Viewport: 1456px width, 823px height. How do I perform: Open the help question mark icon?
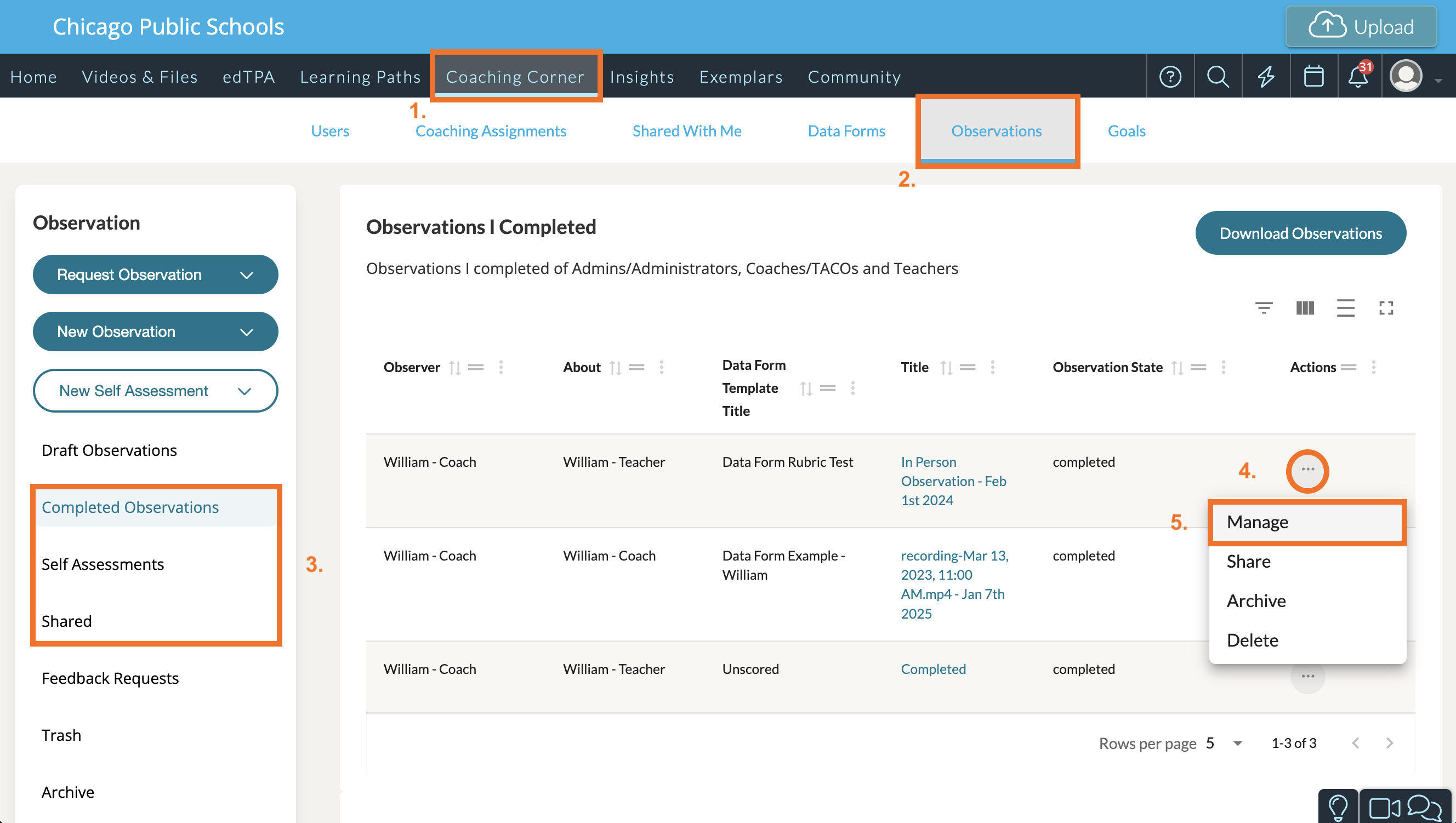pyautogui.click(x=1170, y=76)
